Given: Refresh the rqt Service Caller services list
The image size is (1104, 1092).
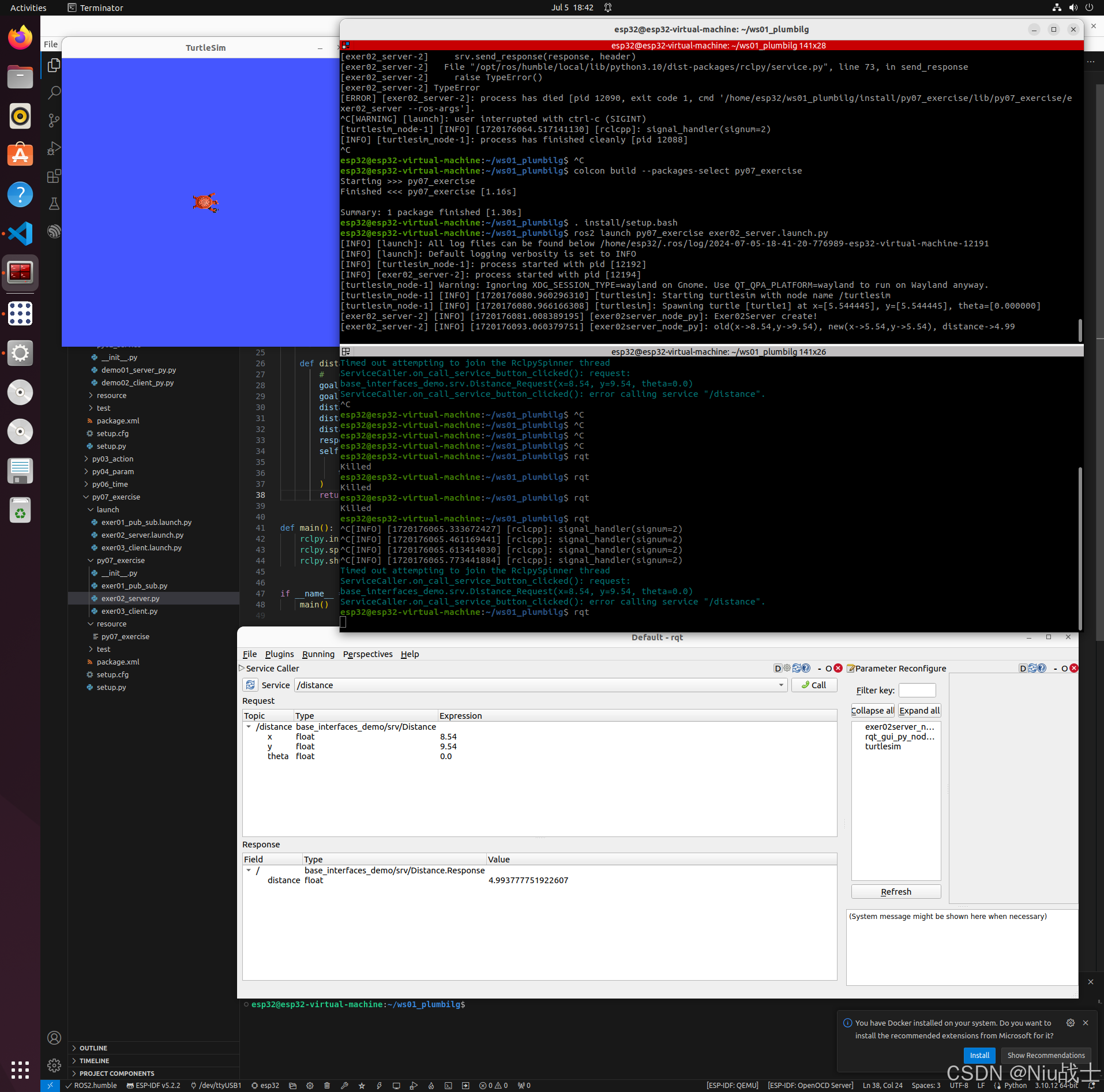Looking at the screenshot, I should pyautogui.click(x=250, y=685).
